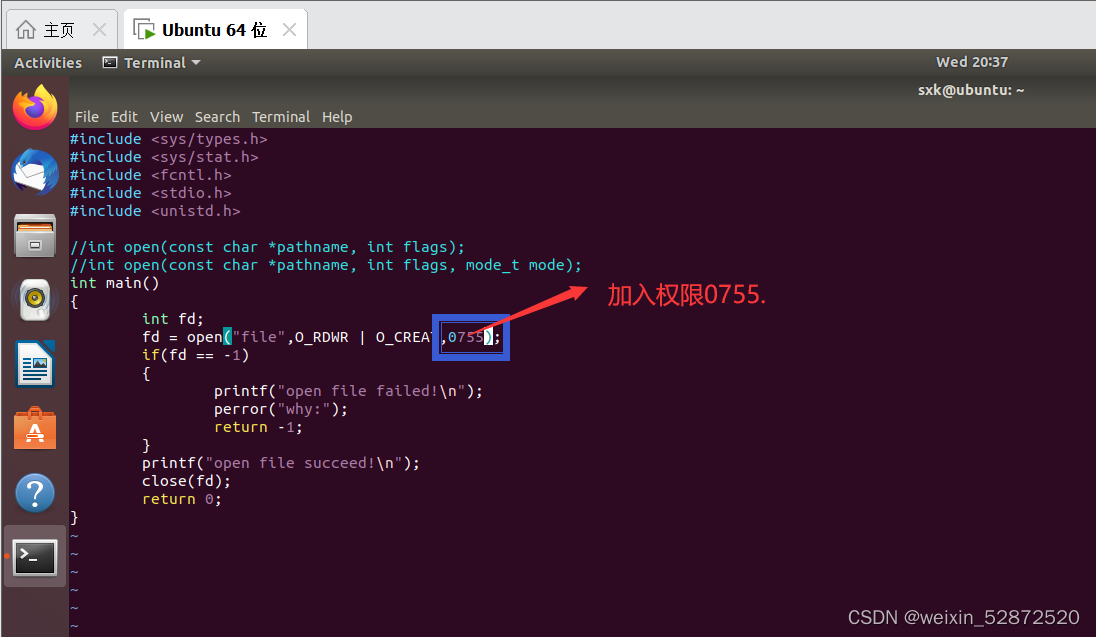The image size is (1096, 637).
Task: Click the return 0; line
Action: [x=182, y=499]
